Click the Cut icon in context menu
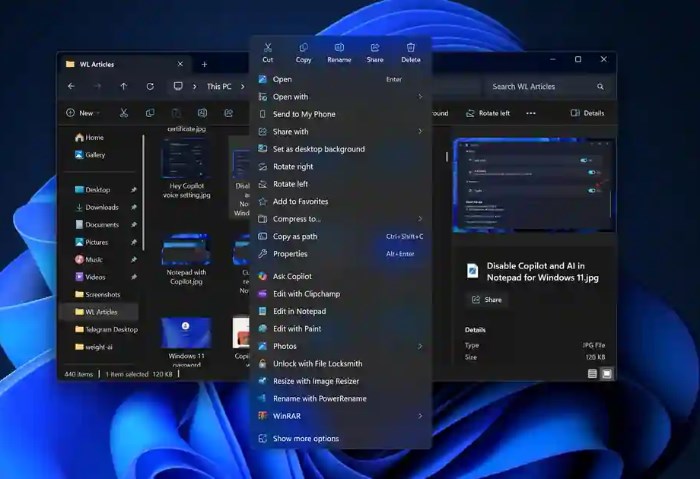The image size is (700, 479). click(x=268, y=52)
